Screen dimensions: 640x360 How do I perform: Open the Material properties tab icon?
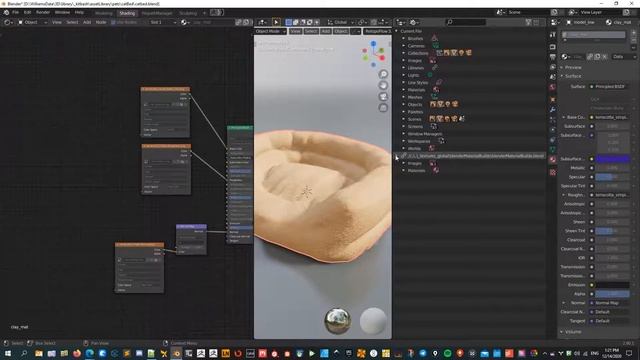click(553, 159)
